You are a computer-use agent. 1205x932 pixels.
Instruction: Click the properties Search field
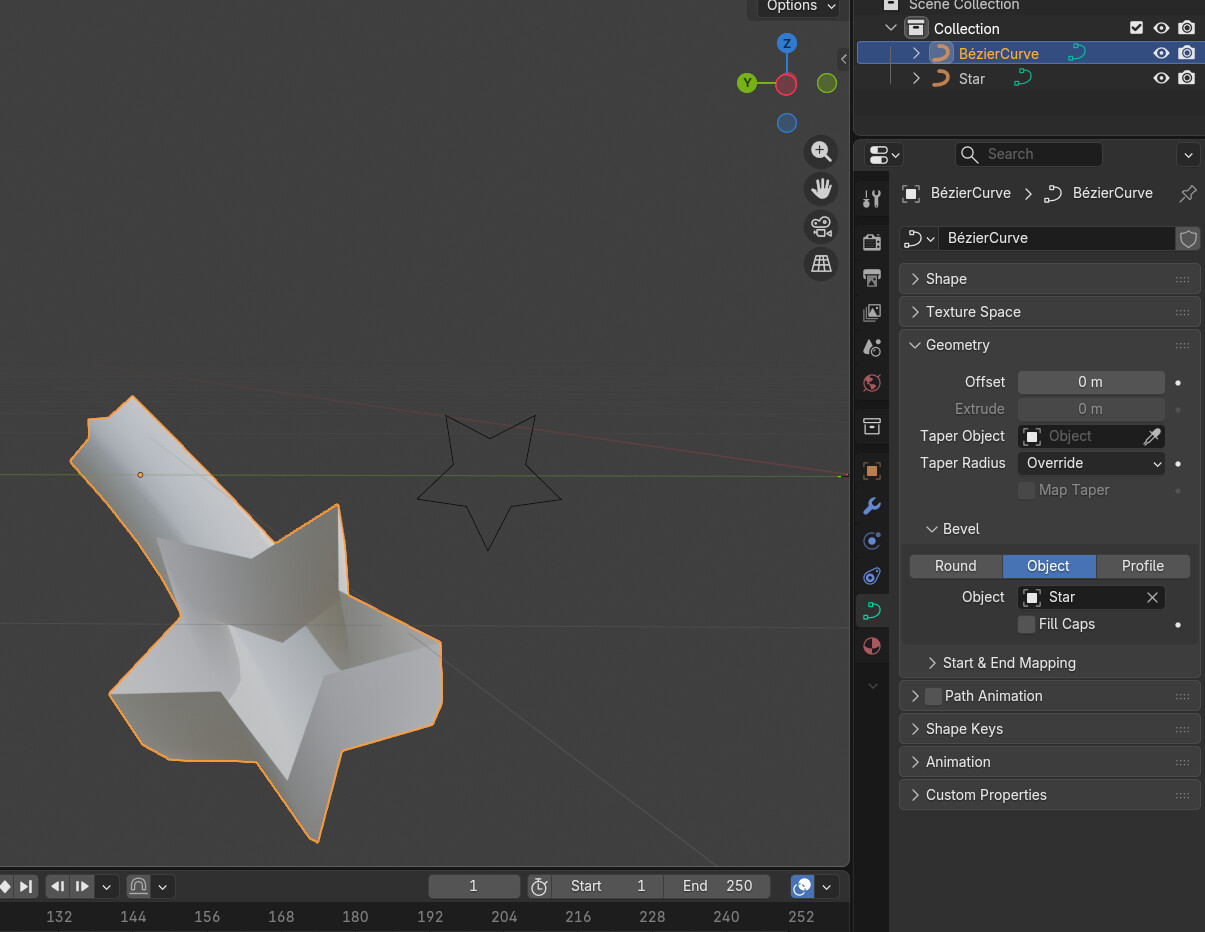[x=1029, y=154]
